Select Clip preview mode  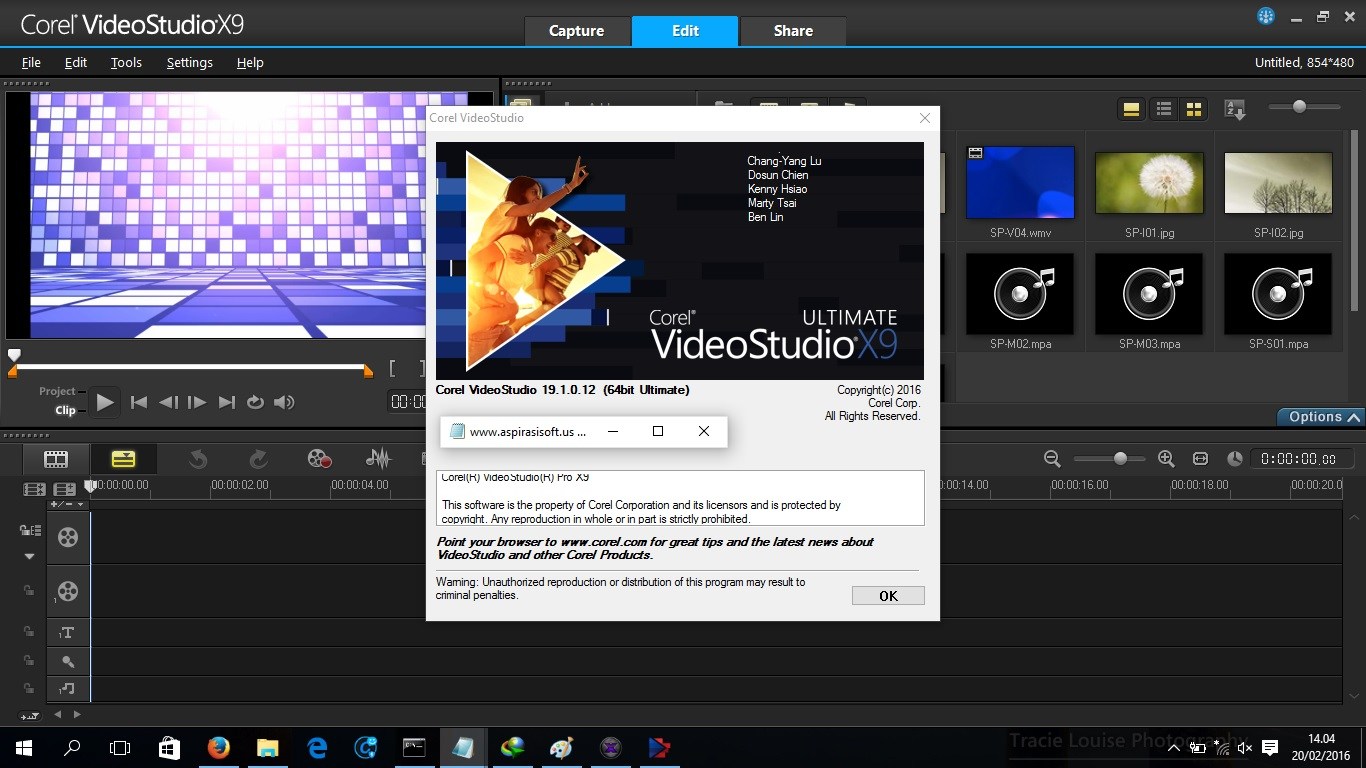(x=65, y=410)
